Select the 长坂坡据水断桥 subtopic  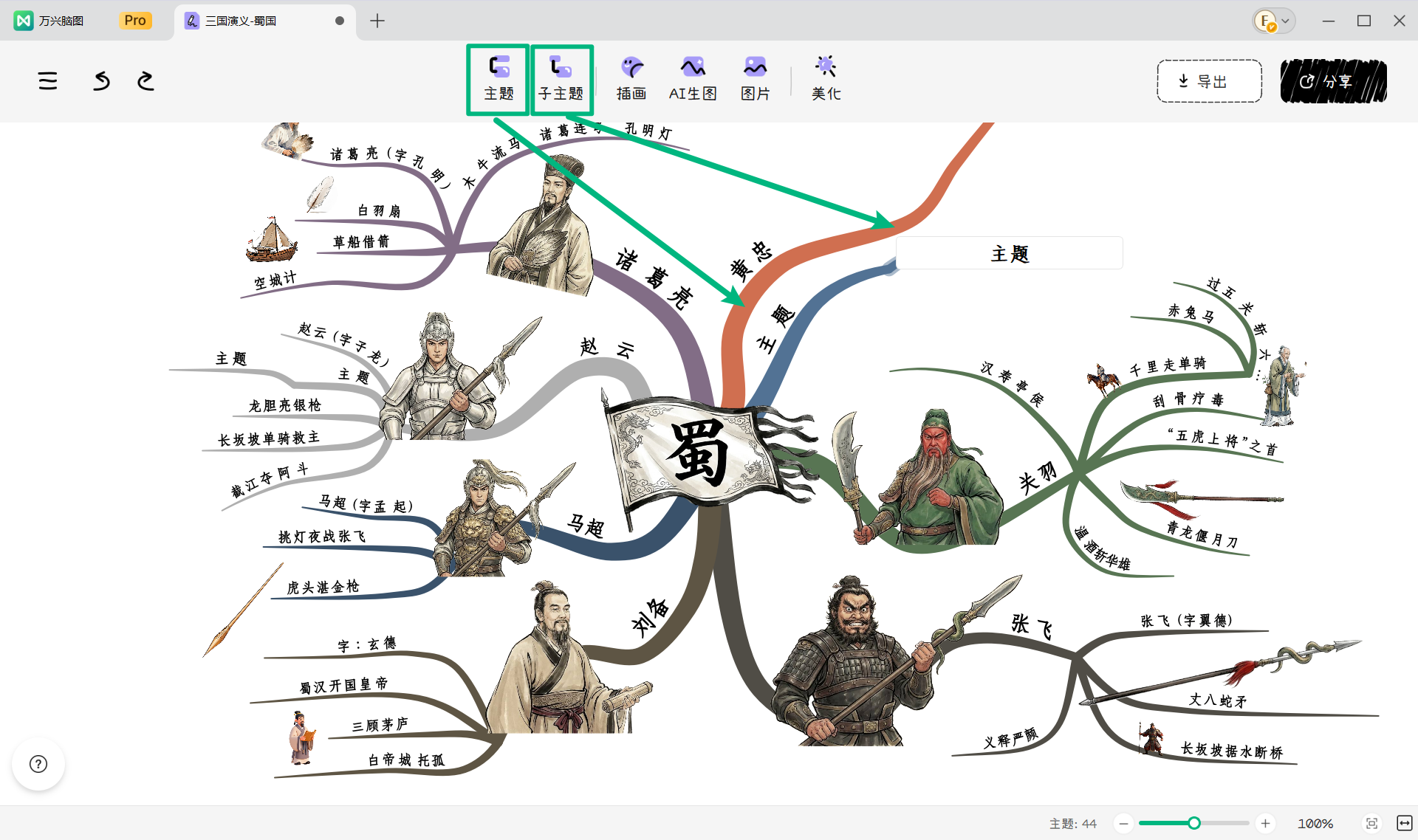tap(1232, 751)
